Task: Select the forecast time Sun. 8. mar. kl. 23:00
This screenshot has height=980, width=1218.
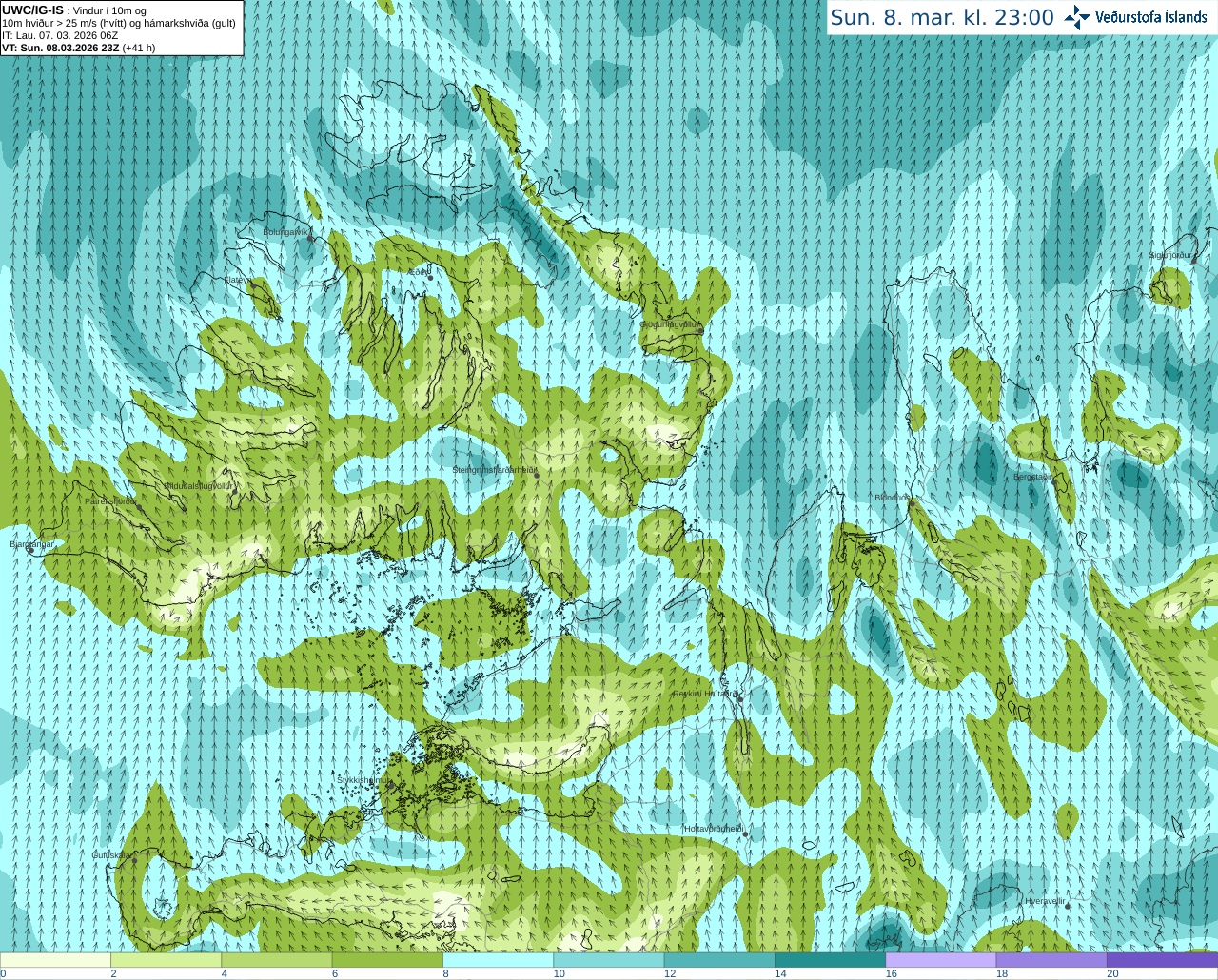Action: [942, 17]
